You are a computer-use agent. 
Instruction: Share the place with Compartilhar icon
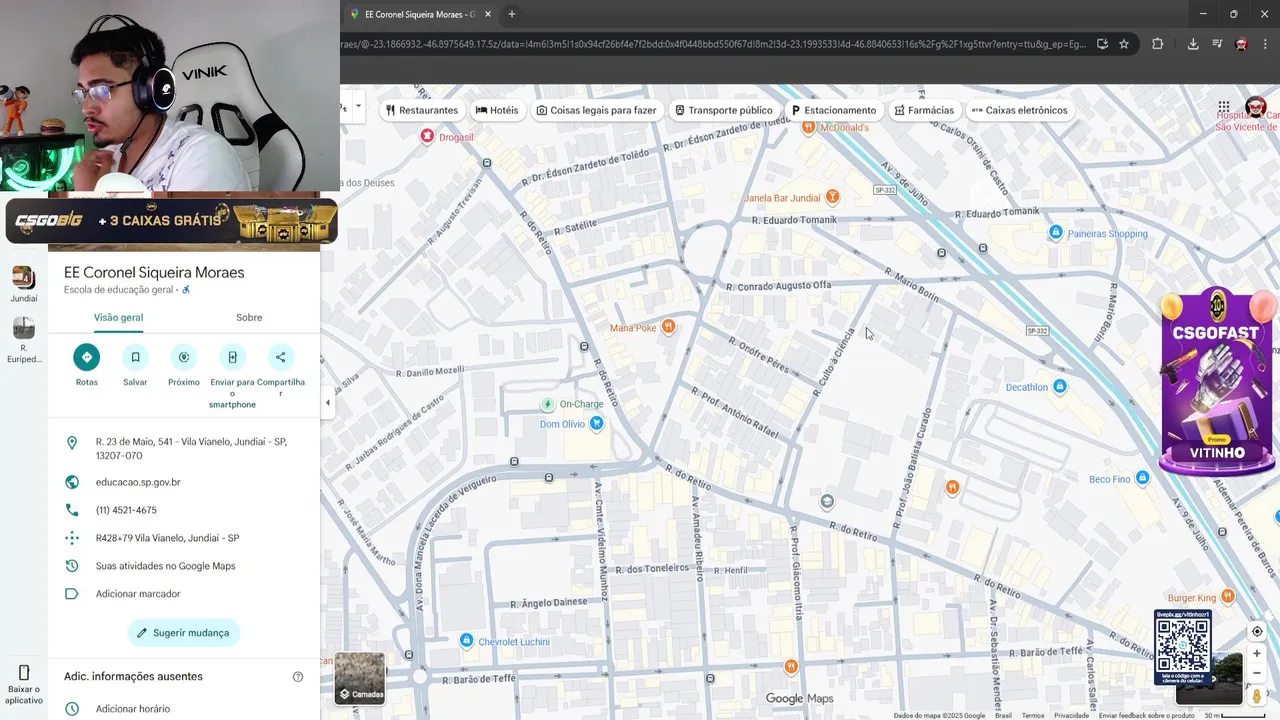280,357
